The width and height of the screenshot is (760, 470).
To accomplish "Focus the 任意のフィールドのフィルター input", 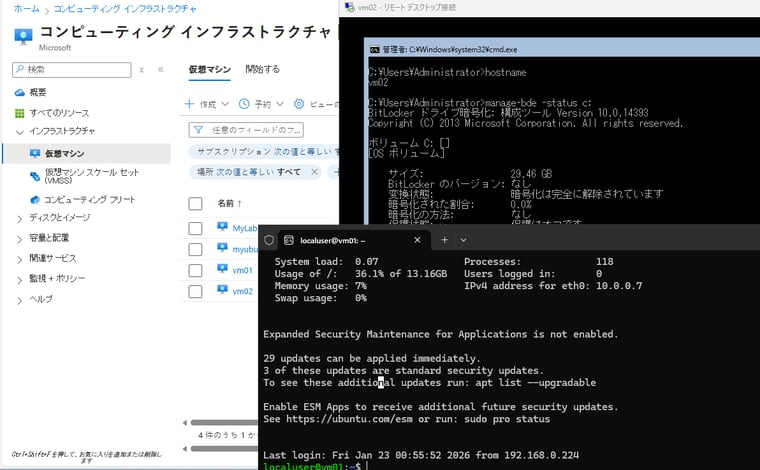I will click(x=246, y=130).
